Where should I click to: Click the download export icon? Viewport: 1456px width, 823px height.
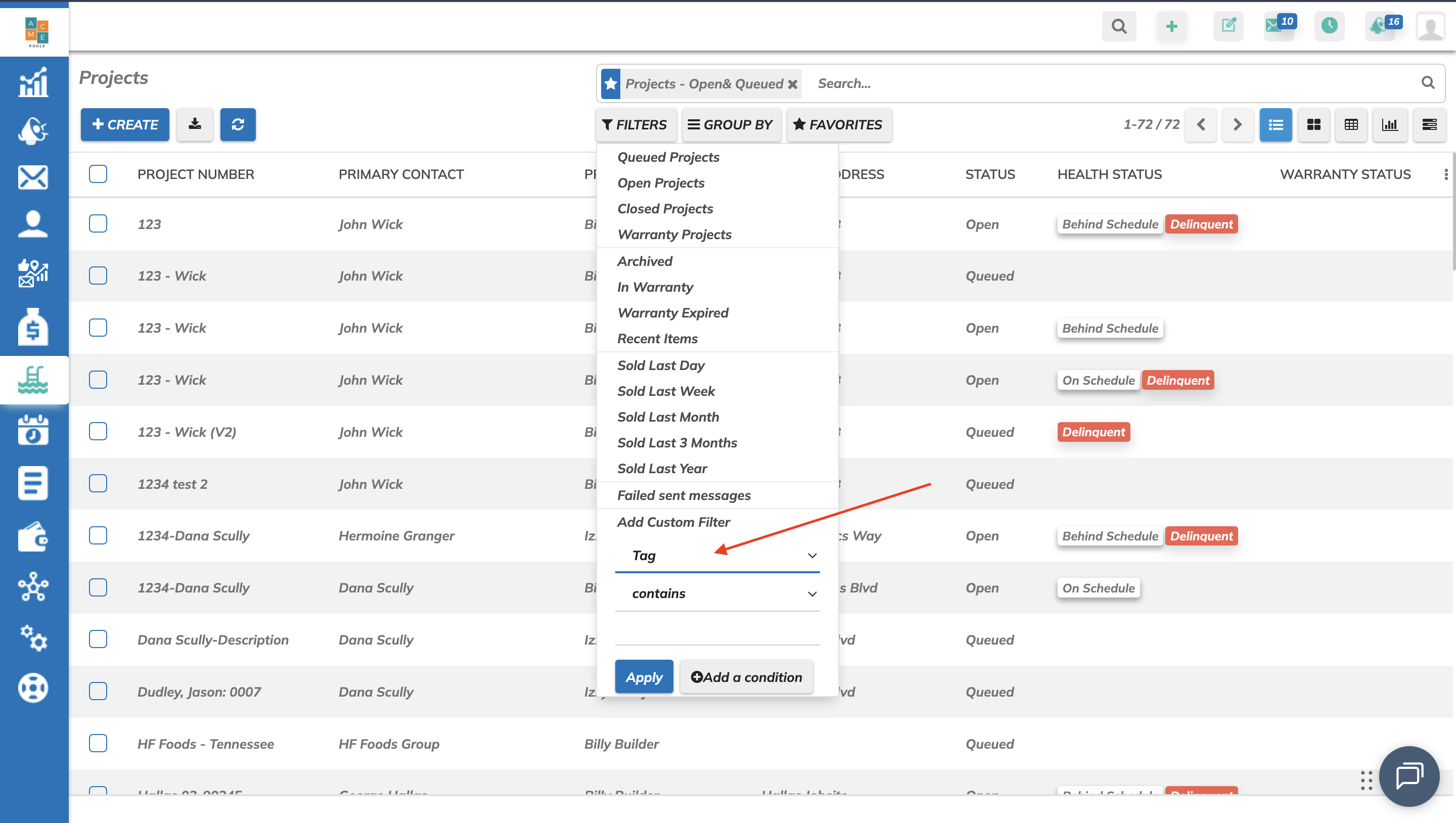[195, 124]
